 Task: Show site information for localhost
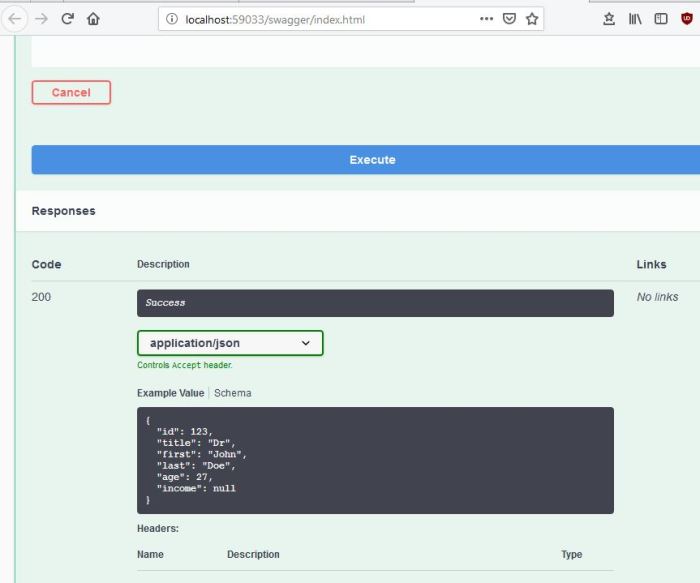pyautogui.click(x=171, y=19)
